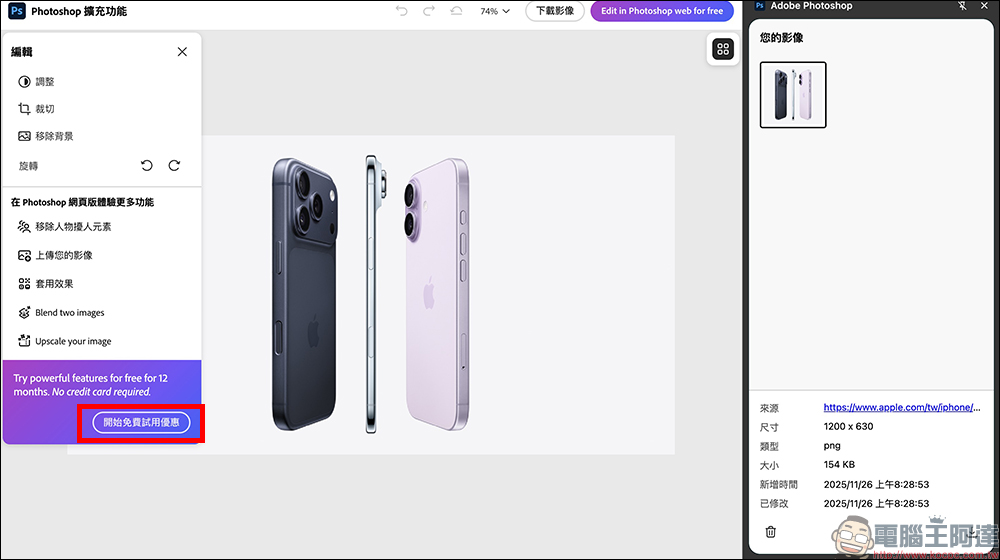
Task: Open the apple.com source link
Action: point(902,408)
